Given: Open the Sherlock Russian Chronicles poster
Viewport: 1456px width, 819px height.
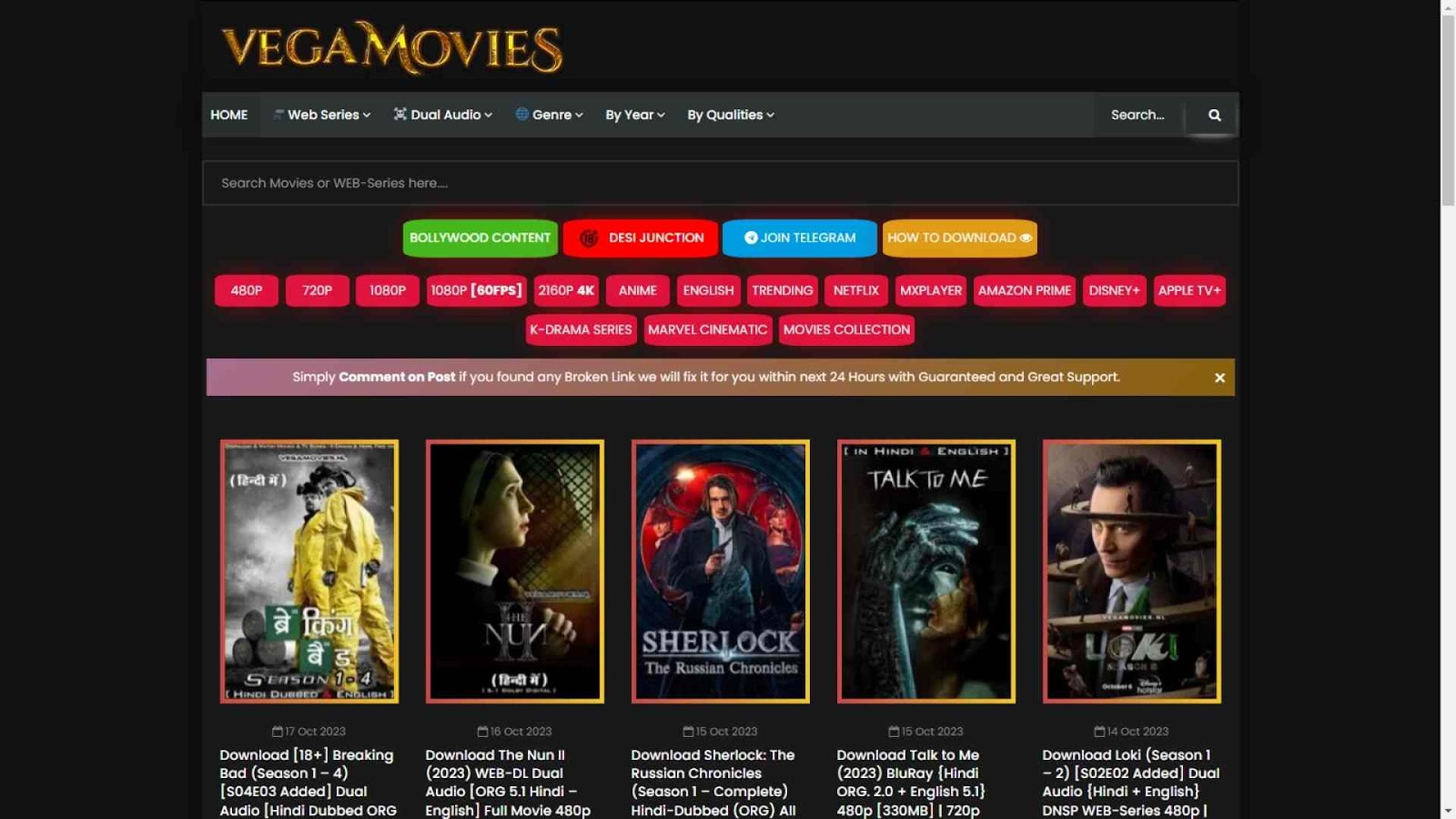Looking at the screenshot, I should click(721, 571).
